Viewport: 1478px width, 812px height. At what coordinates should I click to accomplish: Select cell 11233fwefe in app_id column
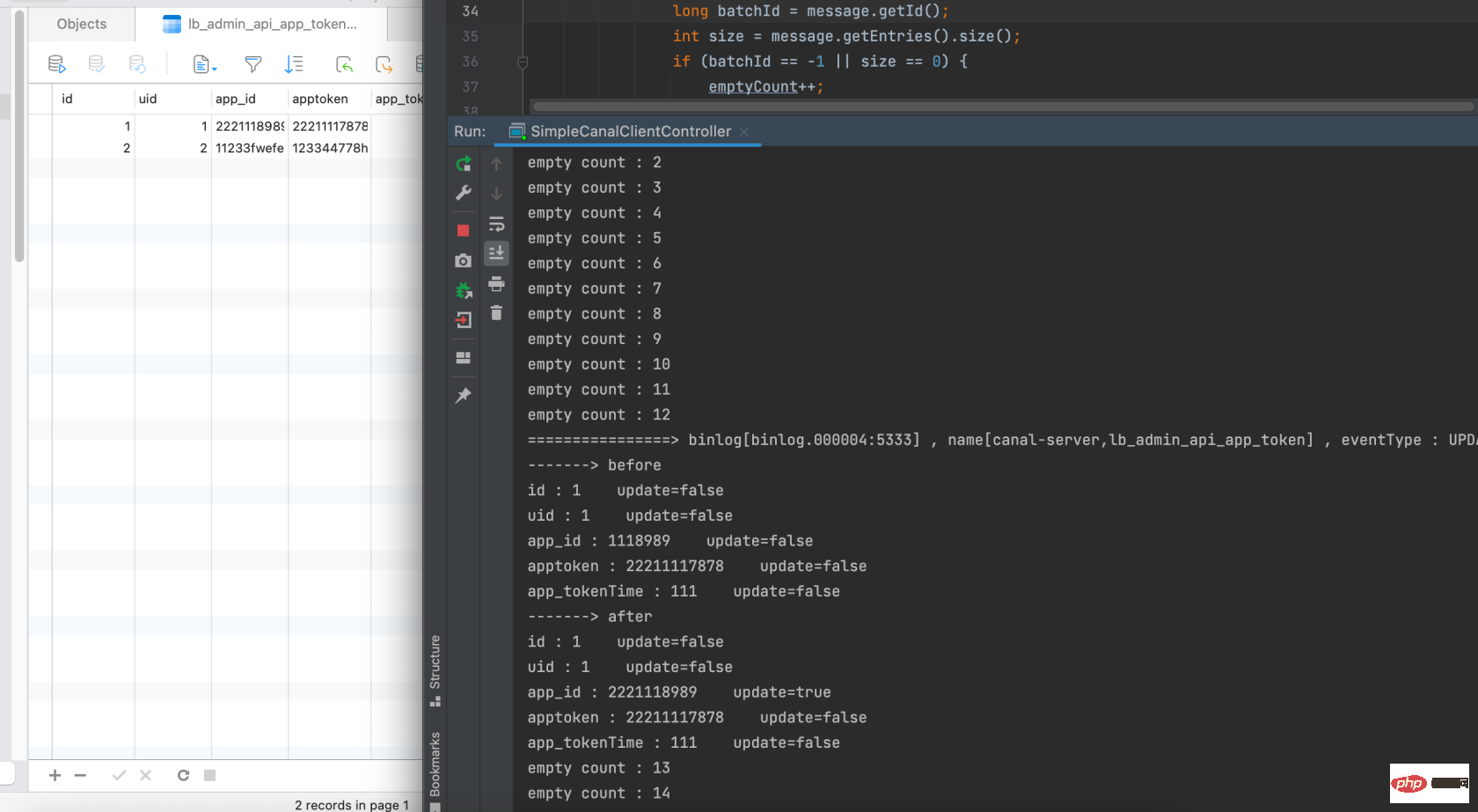tap(250, 148)
